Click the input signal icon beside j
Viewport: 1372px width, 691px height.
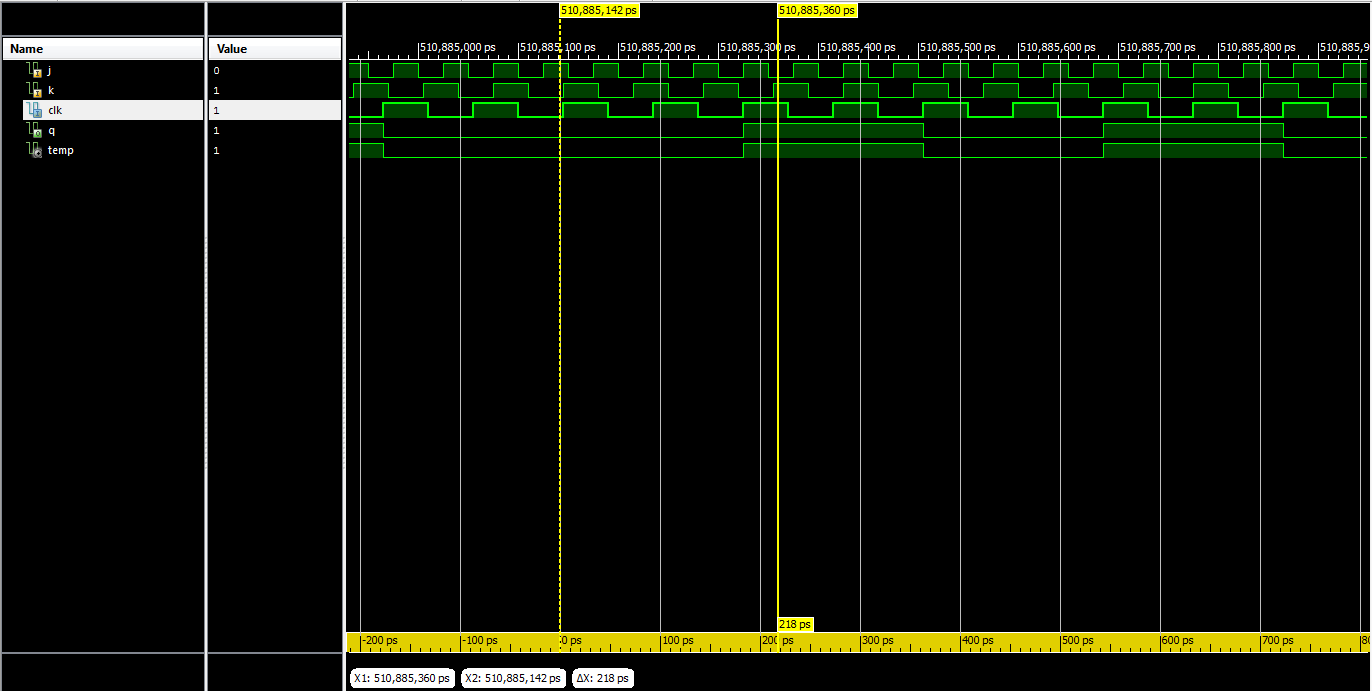click(34, 70)
